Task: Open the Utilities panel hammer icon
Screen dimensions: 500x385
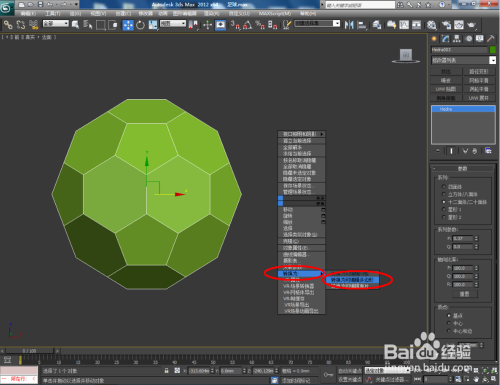Action: tap(491, 39)
